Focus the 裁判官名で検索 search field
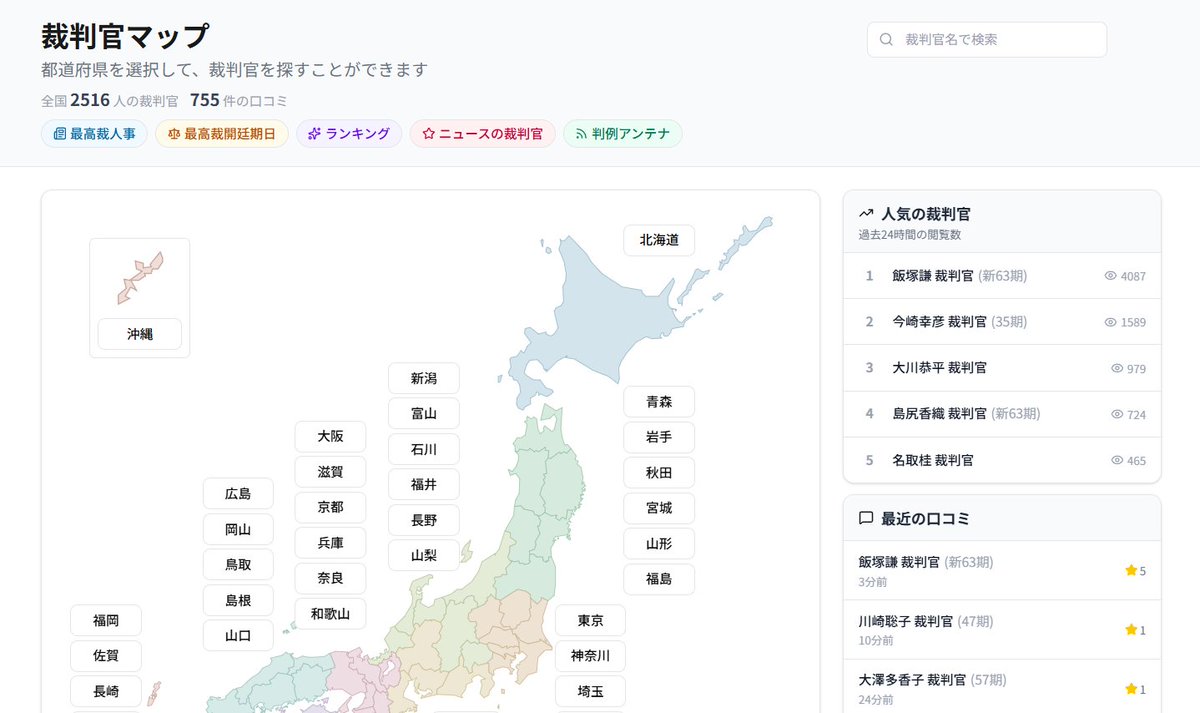 (987, 40)
